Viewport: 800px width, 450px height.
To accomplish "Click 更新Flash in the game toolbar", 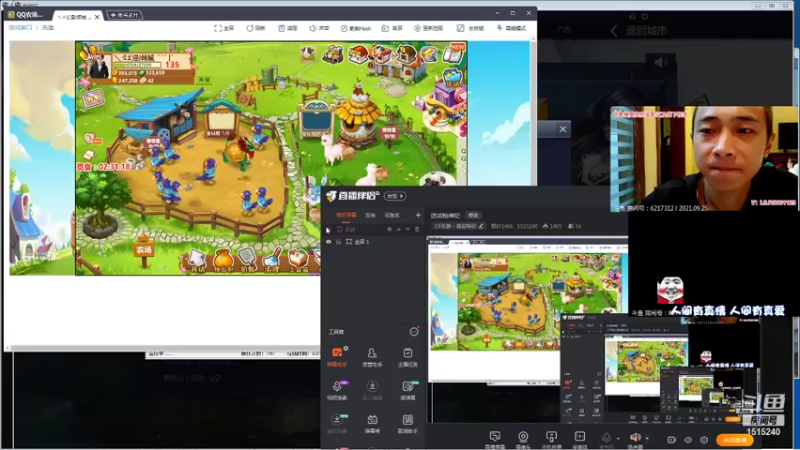I will [356, 28].
